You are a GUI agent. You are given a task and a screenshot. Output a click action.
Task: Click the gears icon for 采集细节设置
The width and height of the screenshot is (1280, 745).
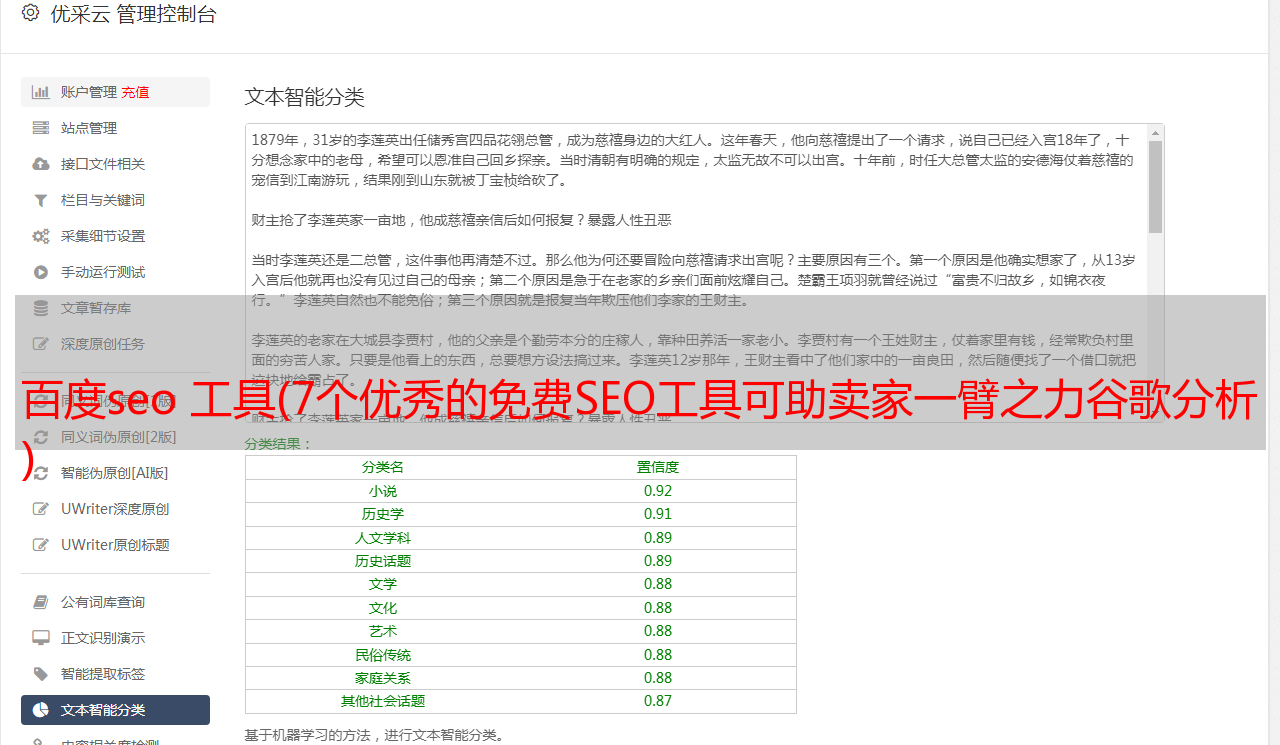click(41, 236)
